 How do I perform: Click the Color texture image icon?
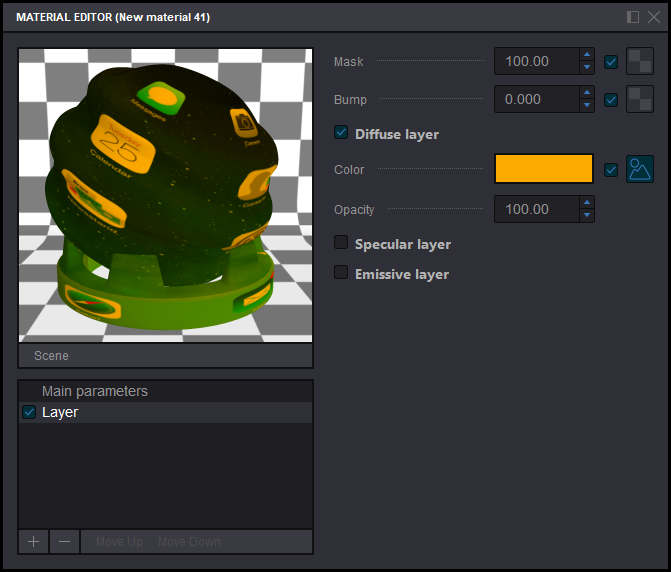(x=639, y=169)
